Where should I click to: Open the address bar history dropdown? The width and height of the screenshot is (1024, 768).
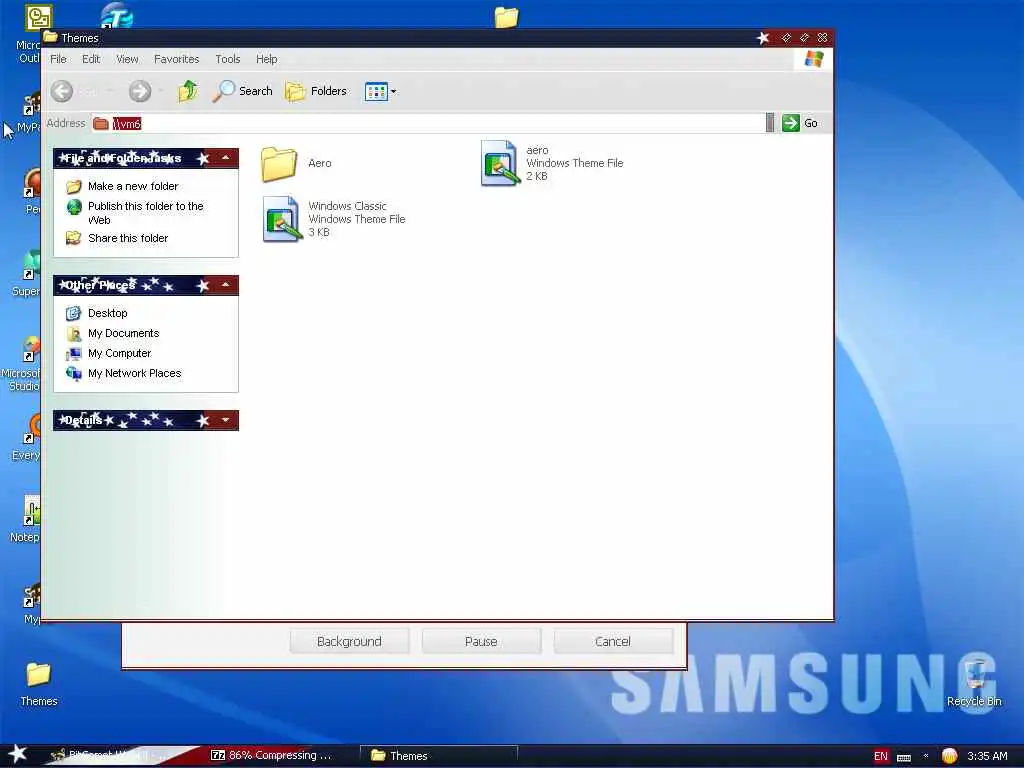tap(770, 123)
